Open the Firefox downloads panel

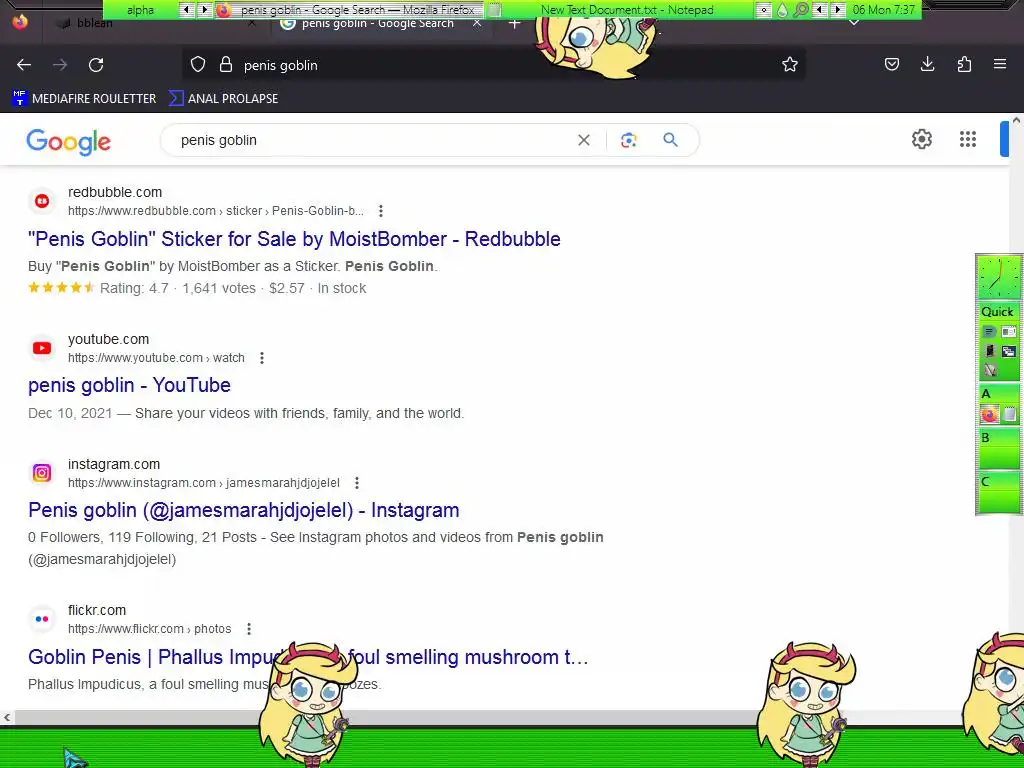coord(927,64)
